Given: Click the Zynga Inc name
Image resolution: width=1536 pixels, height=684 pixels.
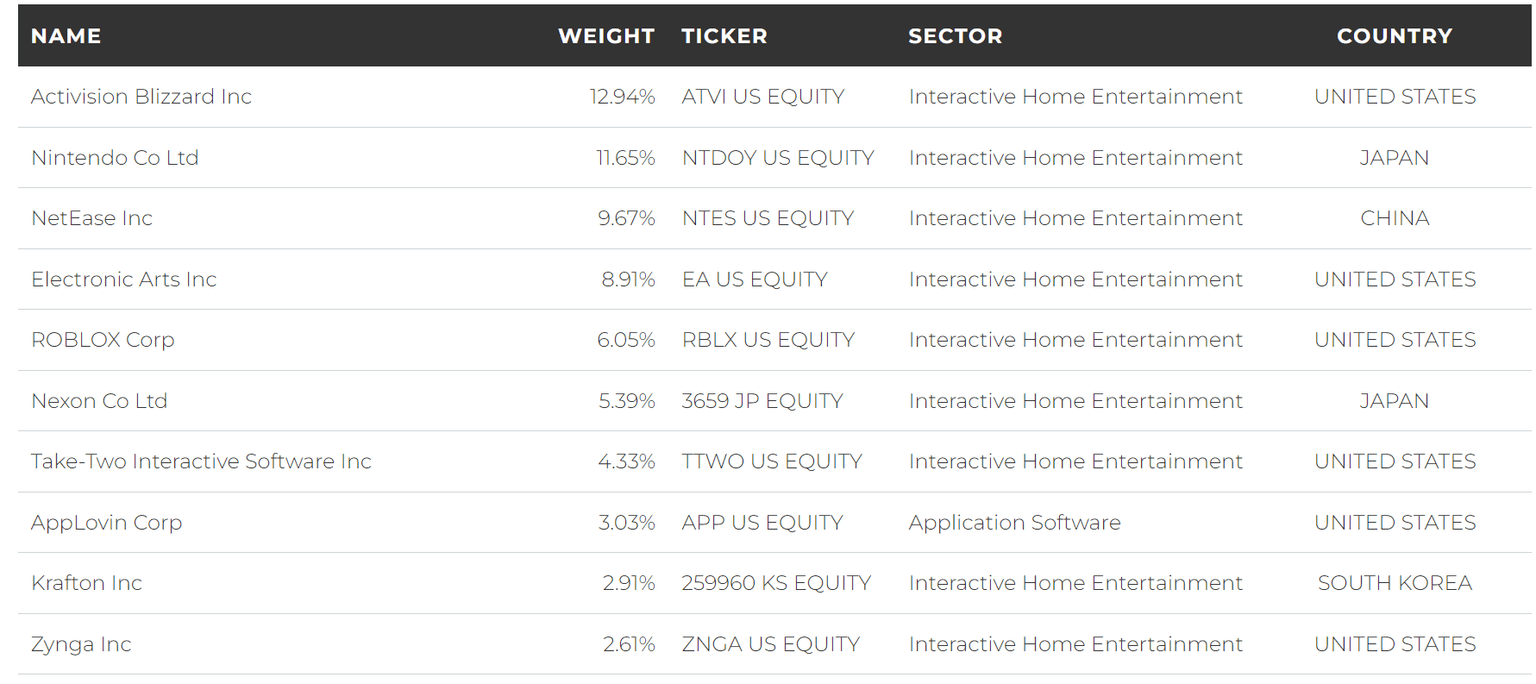Looking at the screenshot, I should [81, 645].
